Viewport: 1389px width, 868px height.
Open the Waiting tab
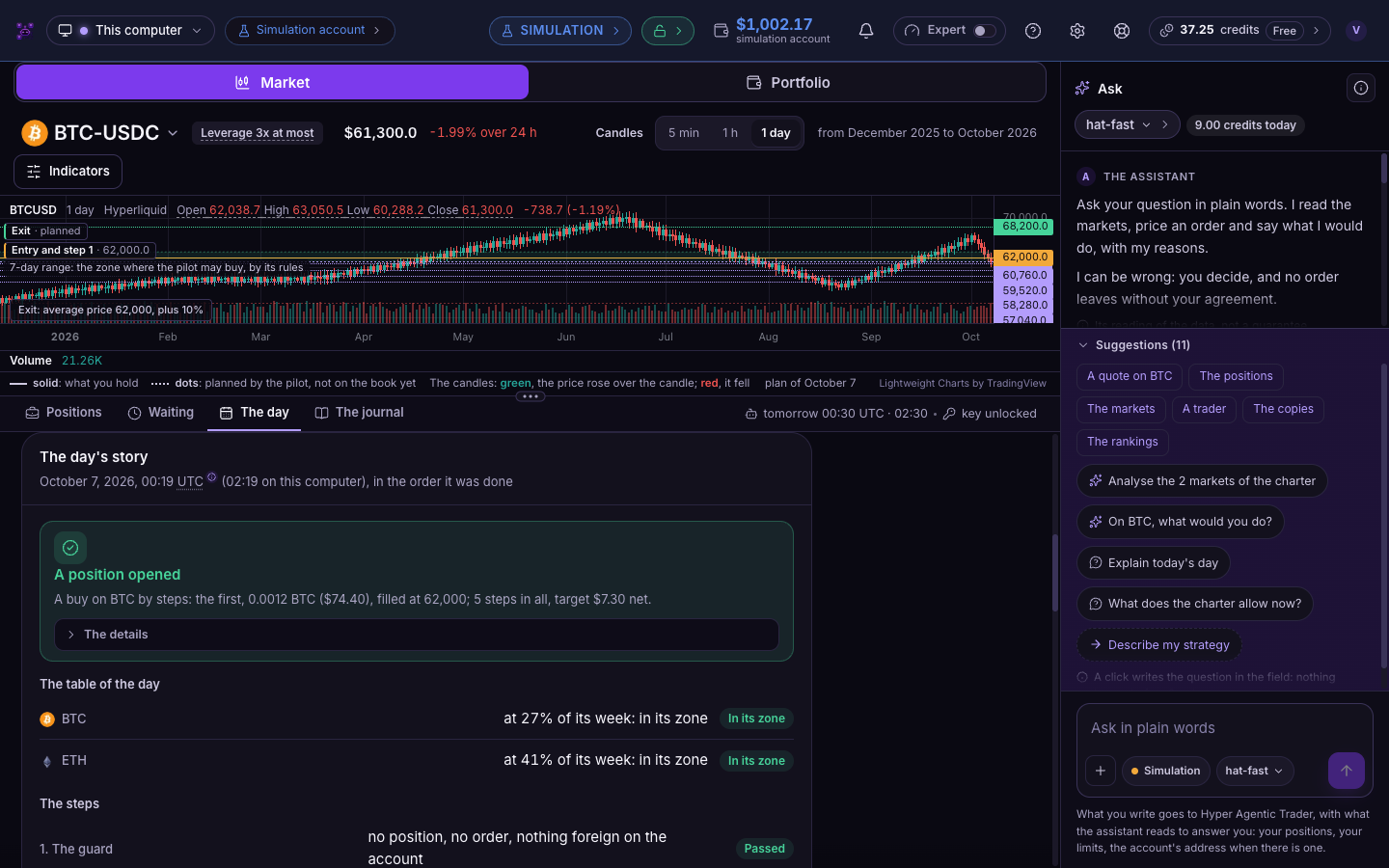coord(161,413)
